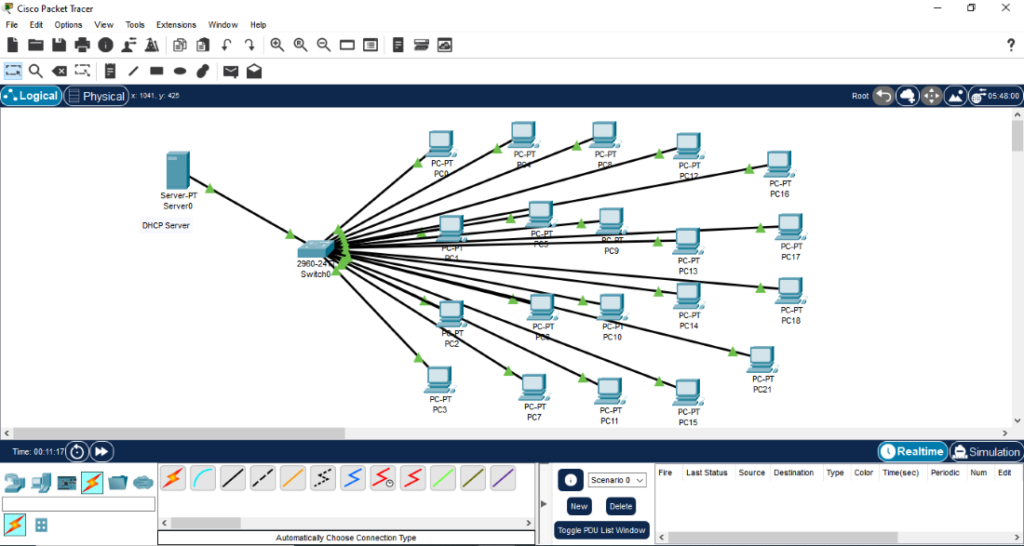Screen dimensions: 1024x546
Task: Click the New scenario button
Action: [x=579, y=506]
